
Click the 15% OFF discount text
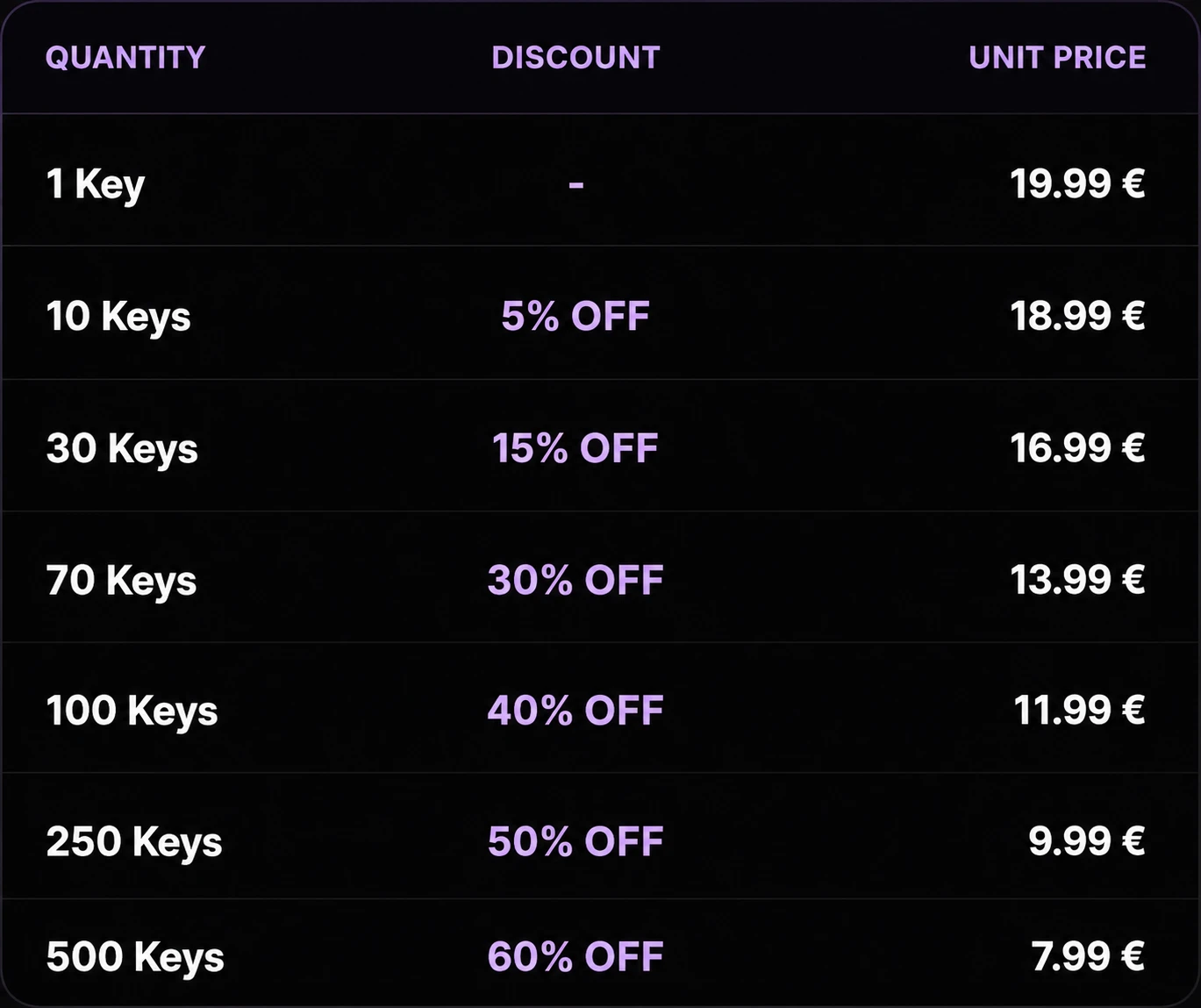575,448
